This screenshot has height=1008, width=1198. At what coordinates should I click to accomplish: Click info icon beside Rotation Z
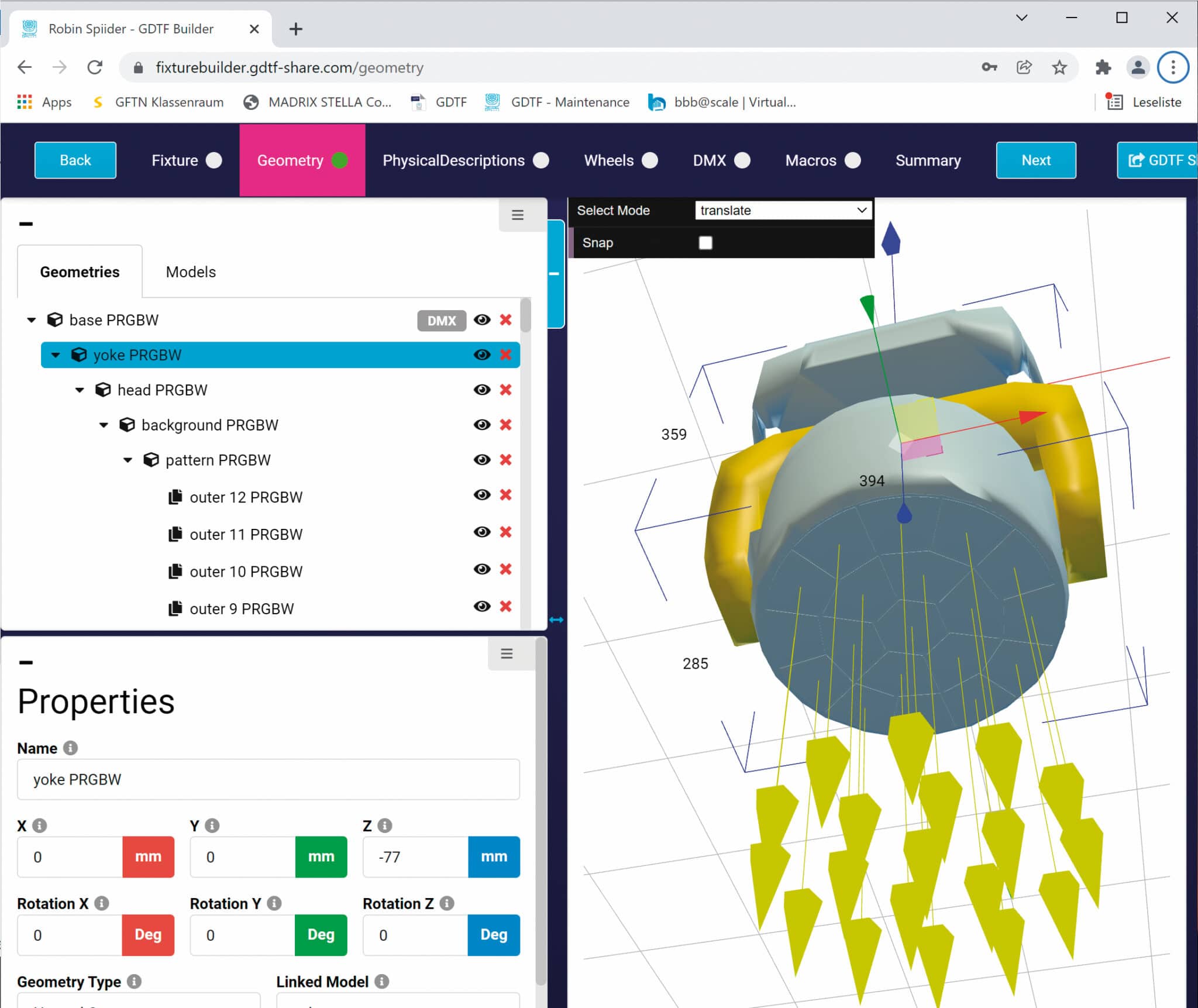447,903
